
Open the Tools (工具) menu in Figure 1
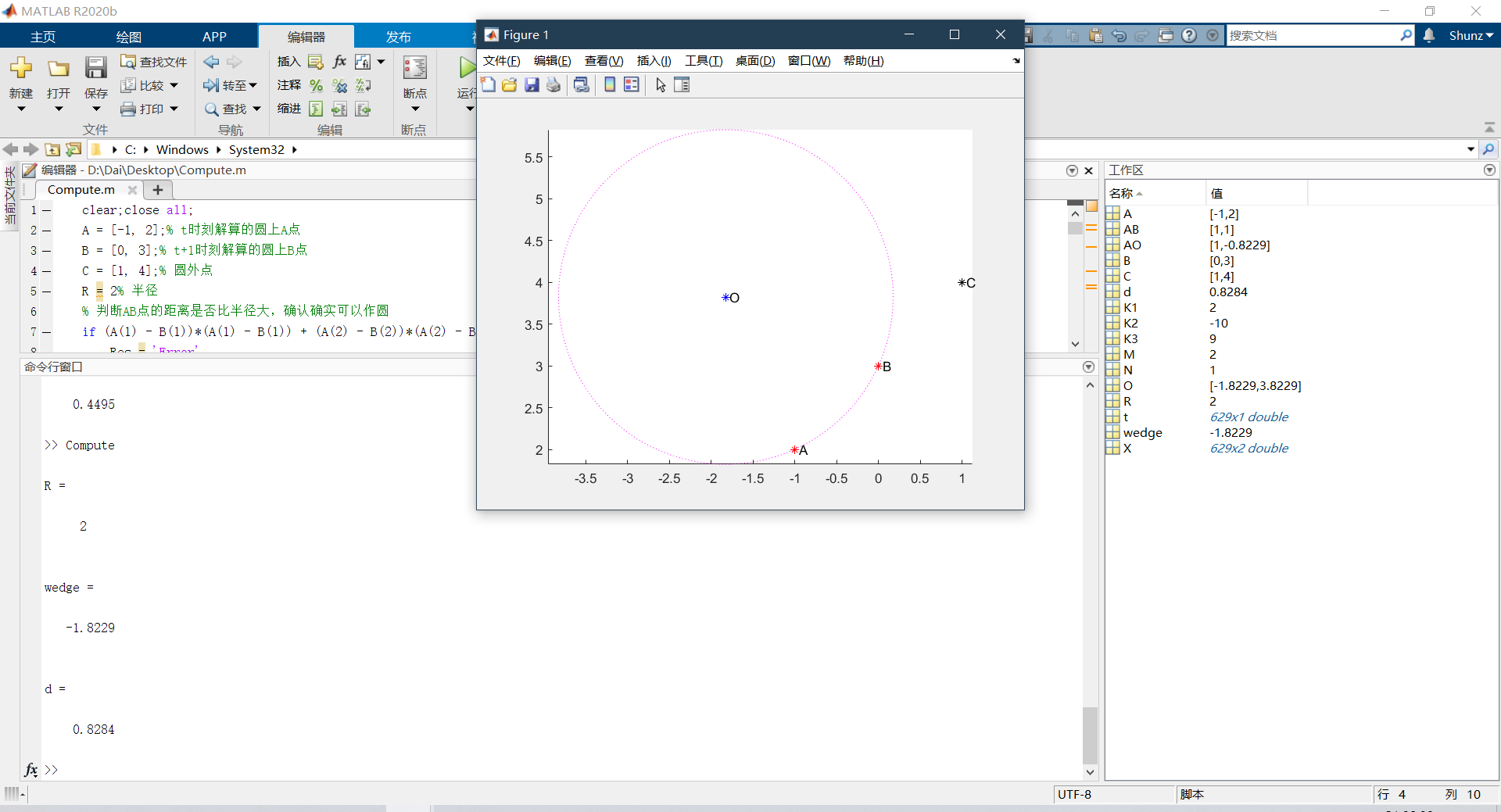[x=704, y=61]
